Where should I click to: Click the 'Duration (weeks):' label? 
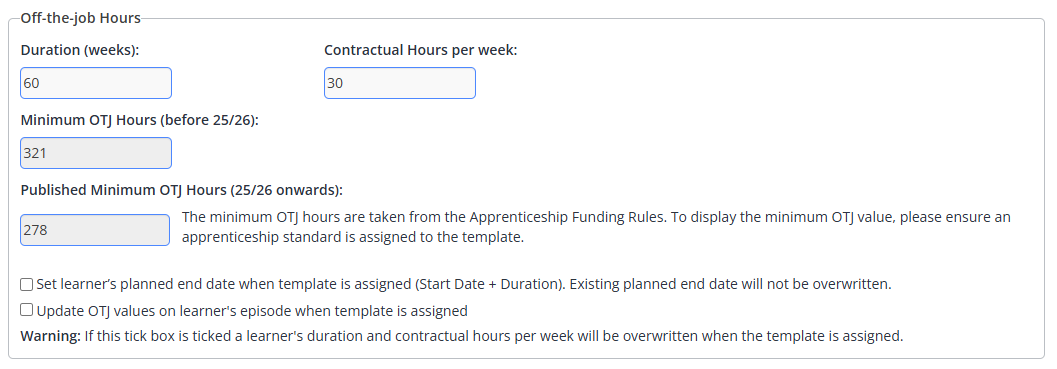click(x=80, y=51)
